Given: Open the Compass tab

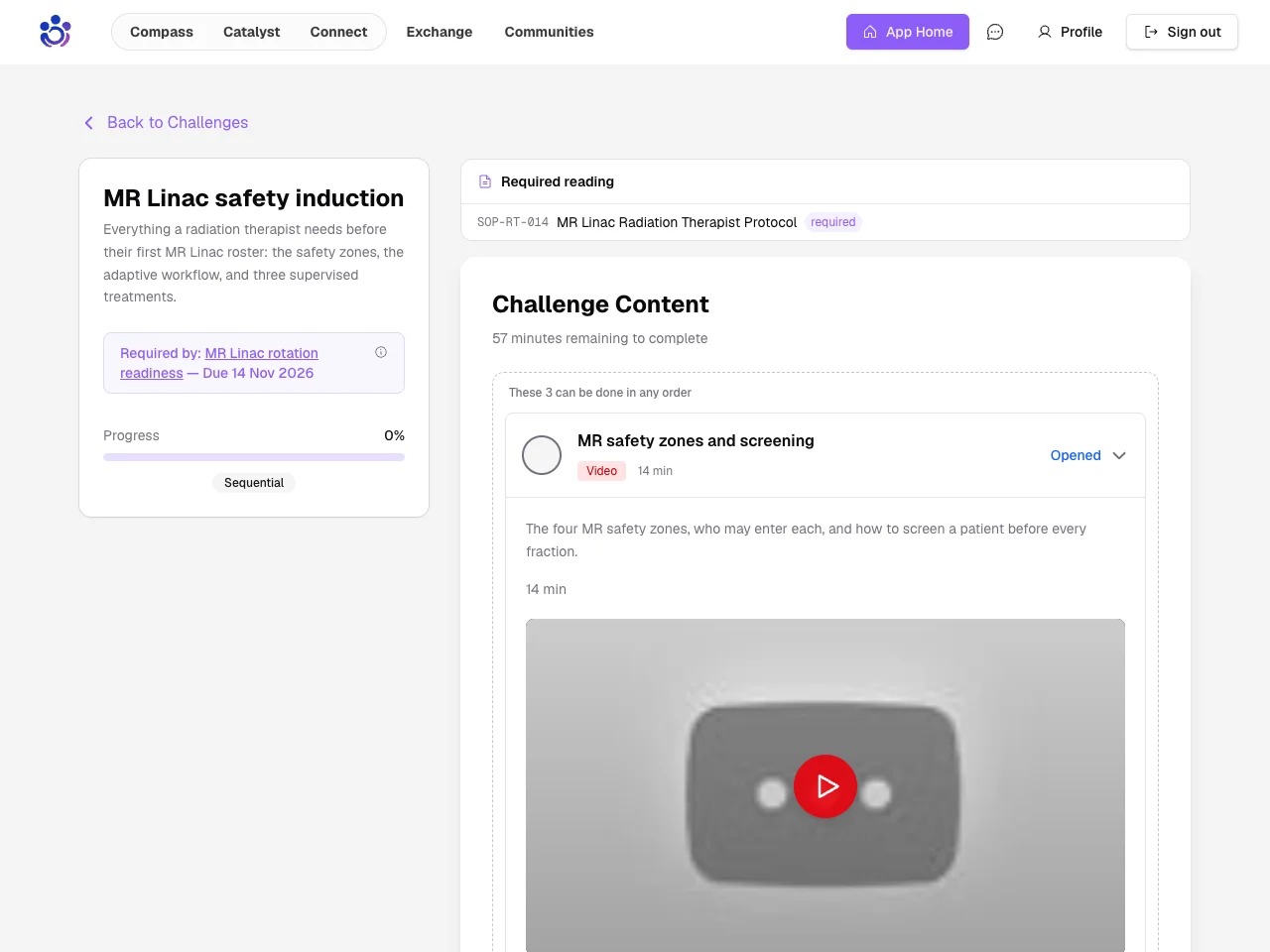Looking at the screenshot, I should (x=162, y=32).
